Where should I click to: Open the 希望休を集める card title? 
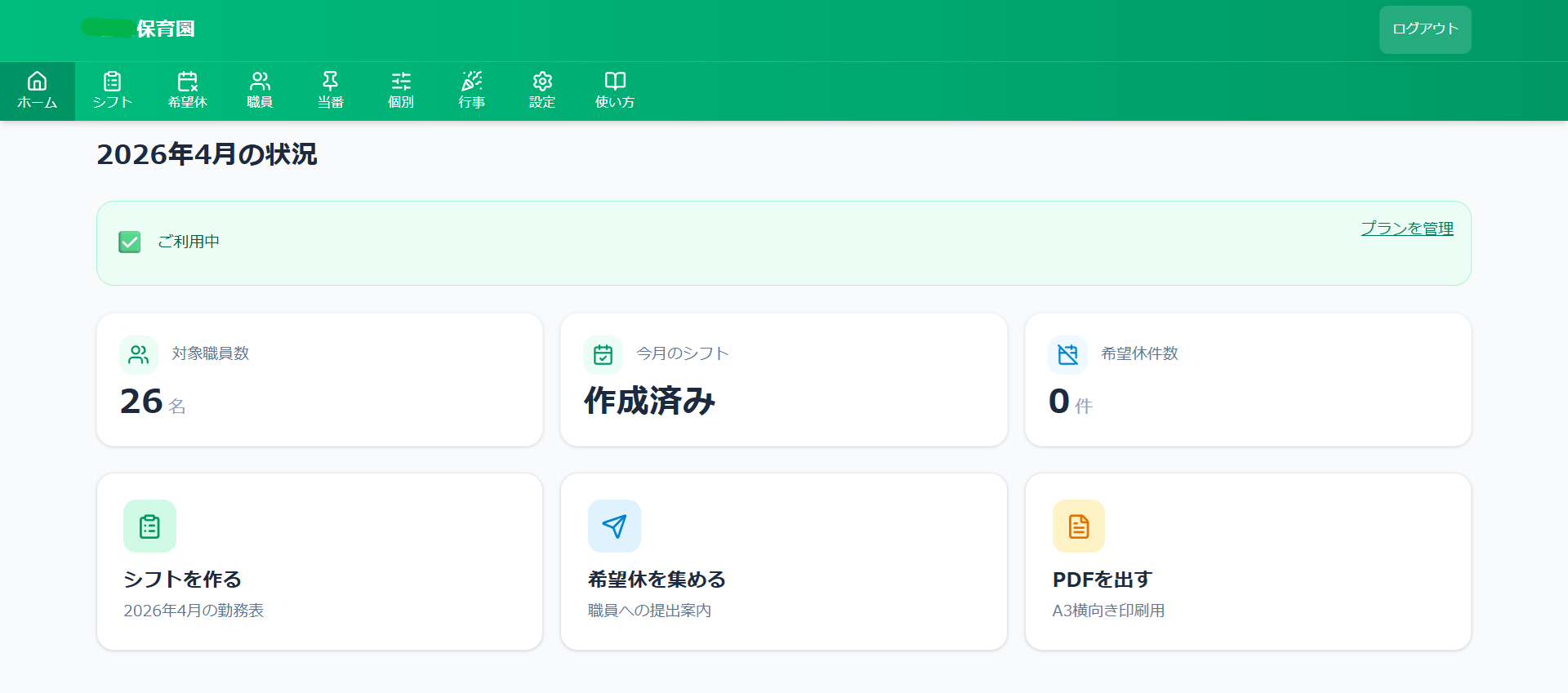(x=657, y=580)
